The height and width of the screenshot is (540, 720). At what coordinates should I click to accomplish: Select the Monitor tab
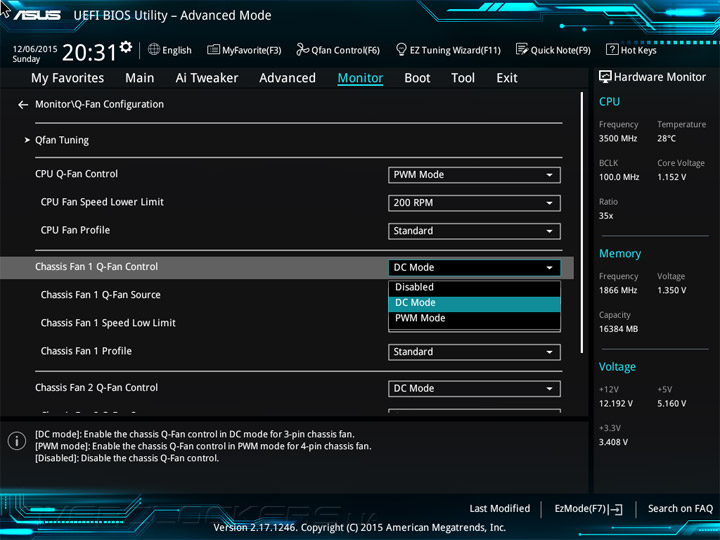[360, 78]
